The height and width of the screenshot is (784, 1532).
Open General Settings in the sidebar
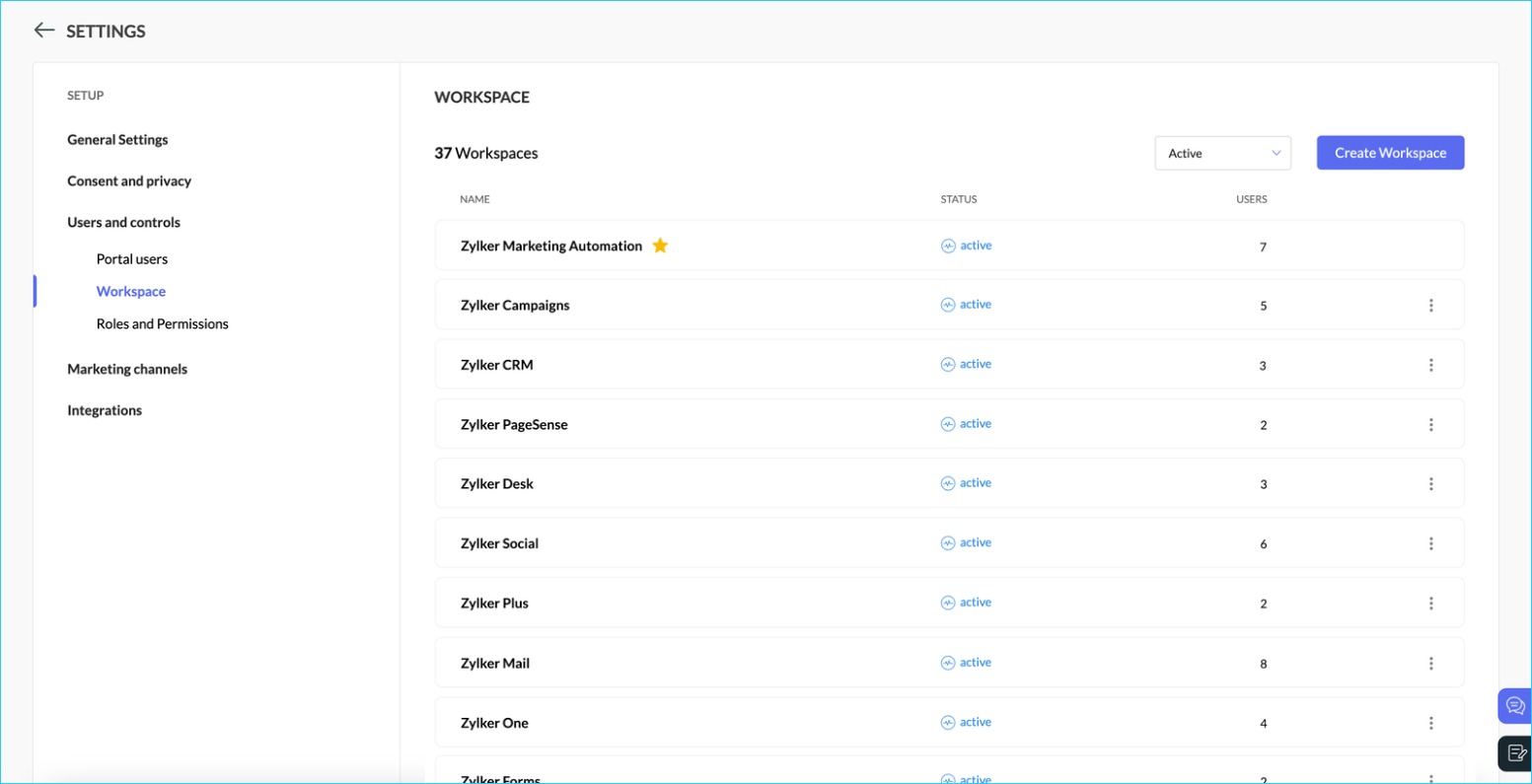pos(117,140)
